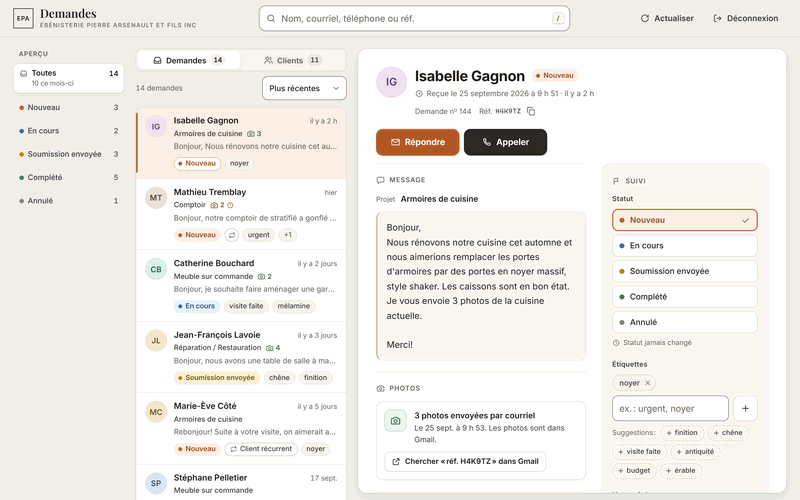
Task: Select the Demandes tab
Action: click(x=189, y=60)
